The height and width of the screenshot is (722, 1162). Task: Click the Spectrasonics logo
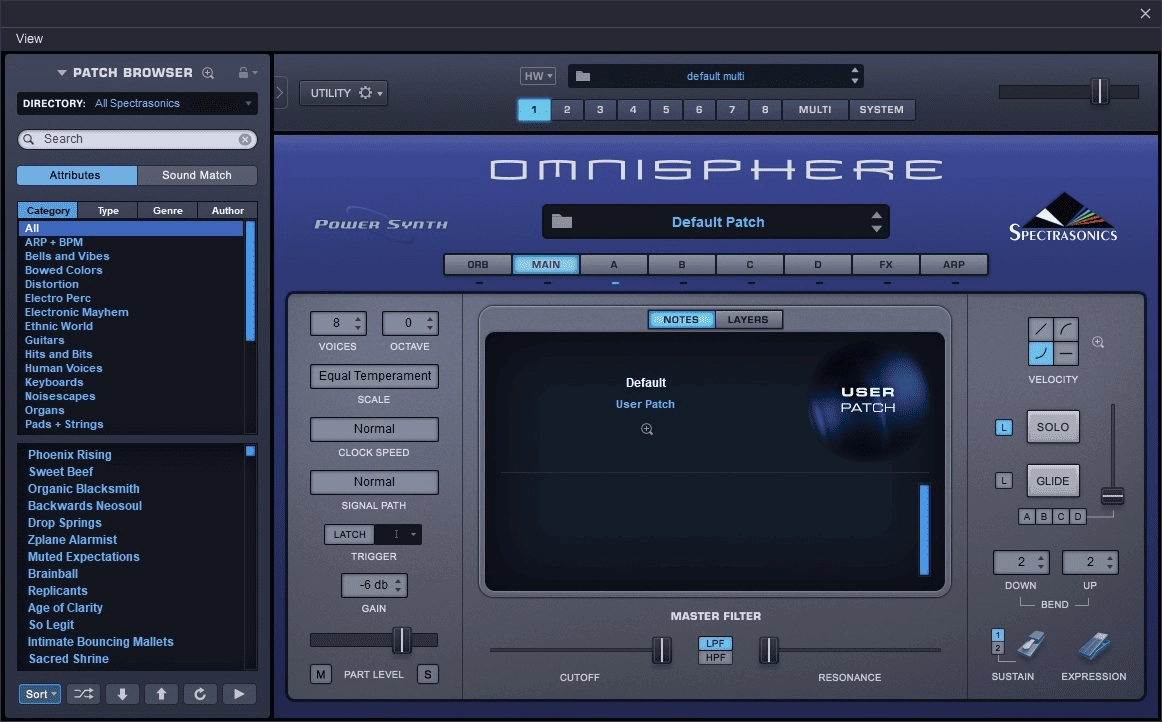[x=1063, y=217]
